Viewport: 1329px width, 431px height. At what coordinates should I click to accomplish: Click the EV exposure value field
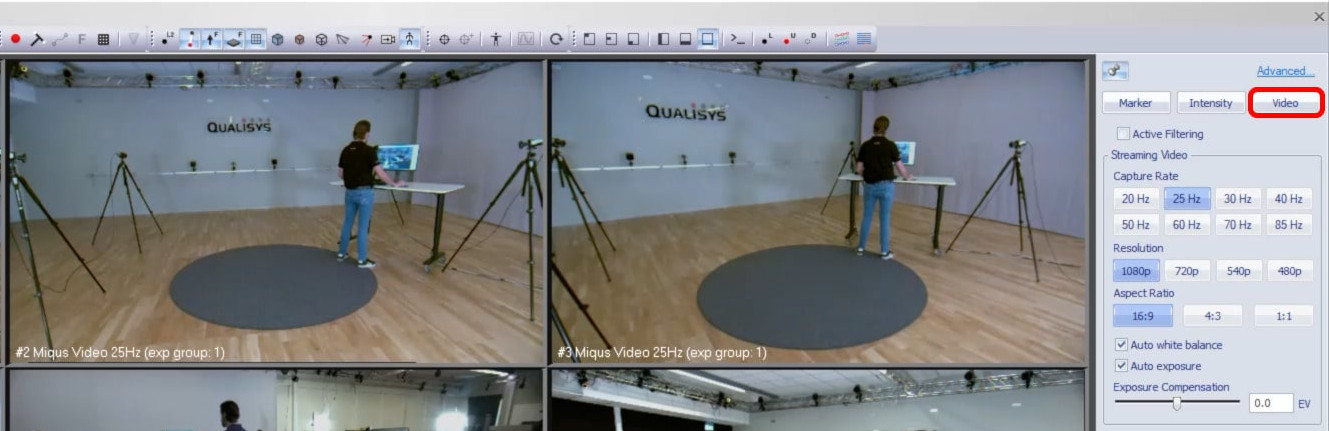pyautogui.click(x=1269, y=404)
